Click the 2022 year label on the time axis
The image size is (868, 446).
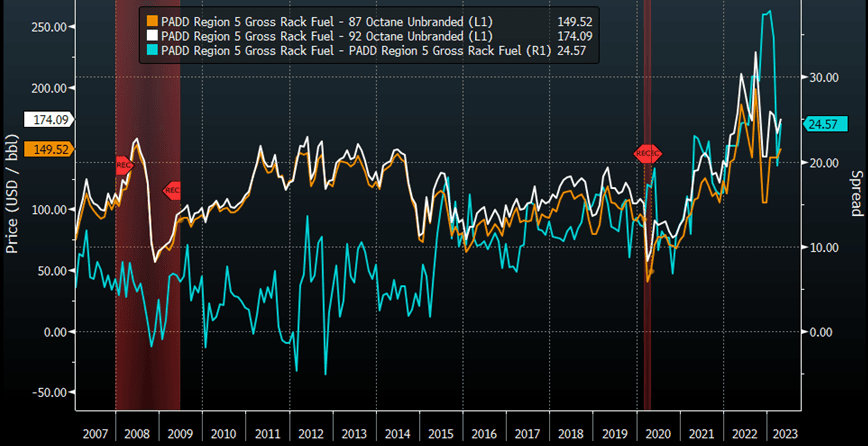pos(744,433)
